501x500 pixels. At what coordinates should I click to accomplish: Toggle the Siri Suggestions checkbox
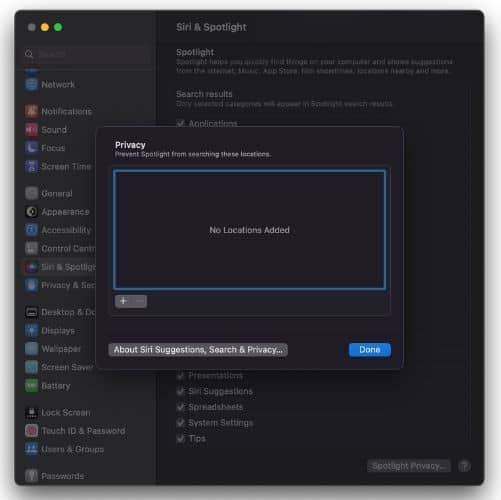coord(180,391)
